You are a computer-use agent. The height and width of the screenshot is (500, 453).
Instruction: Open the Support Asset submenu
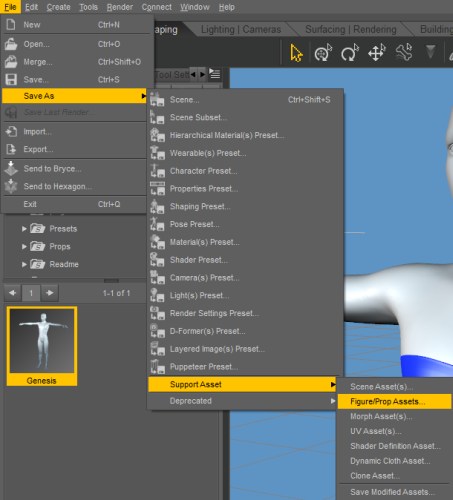click(242, 384)
